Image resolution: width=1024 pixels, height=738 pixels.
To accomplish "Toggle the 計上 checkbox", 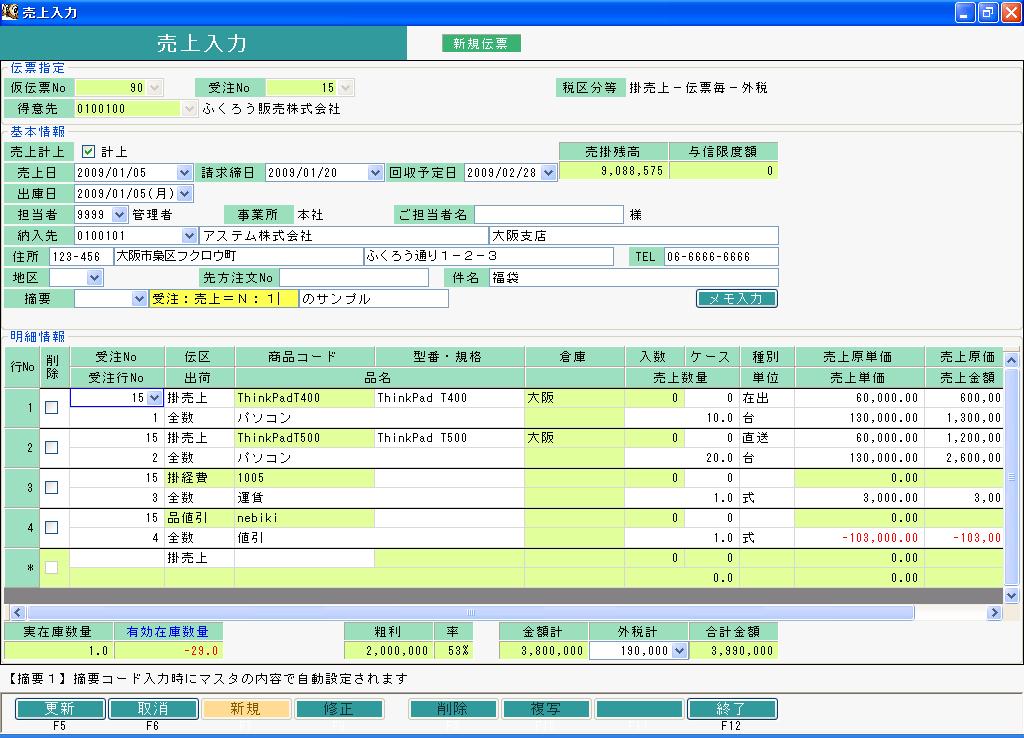I will (x=88, y=152).
